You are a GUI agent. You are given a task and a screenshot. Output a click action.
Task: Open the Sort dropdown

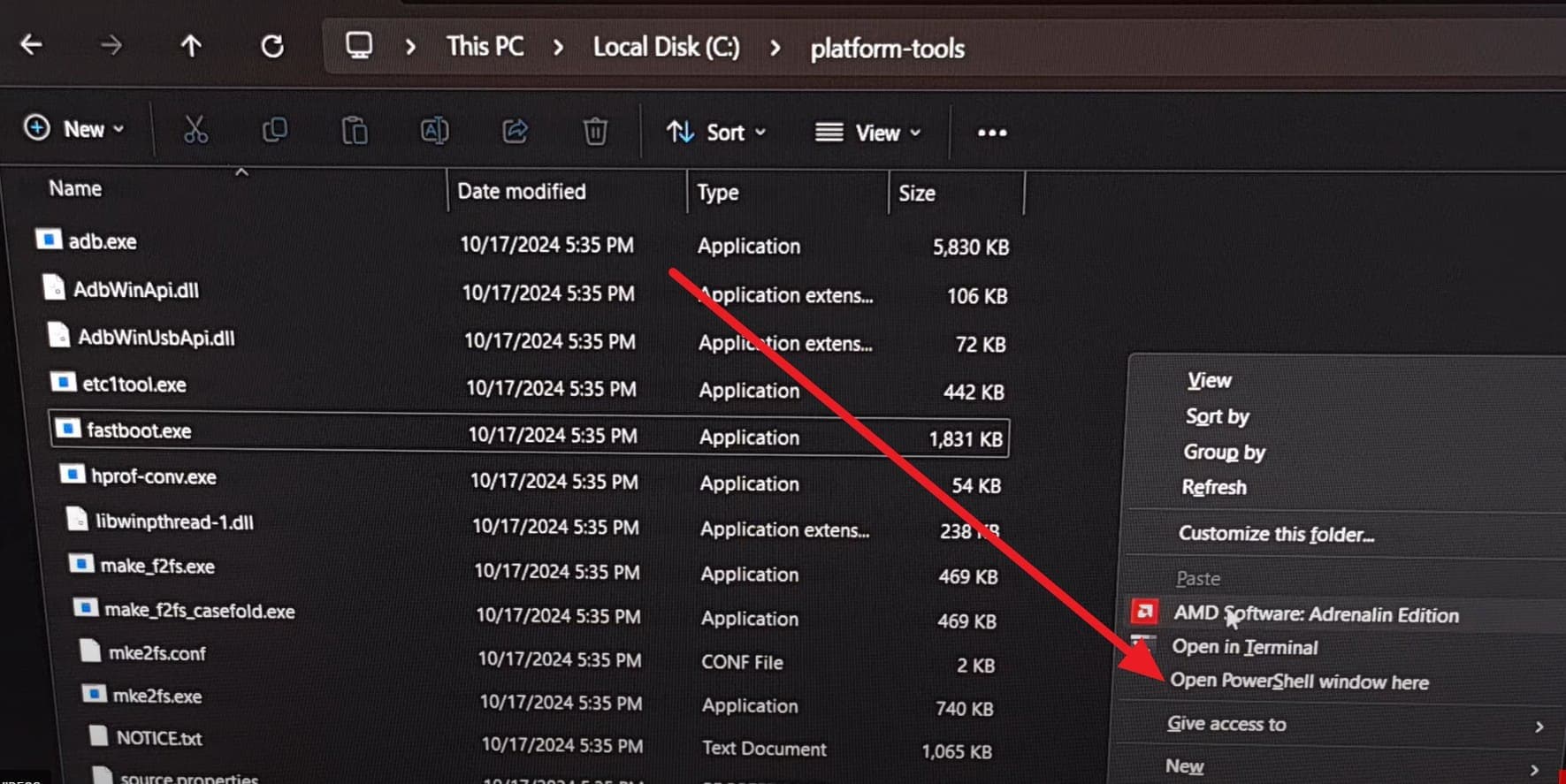pos(716,133)
